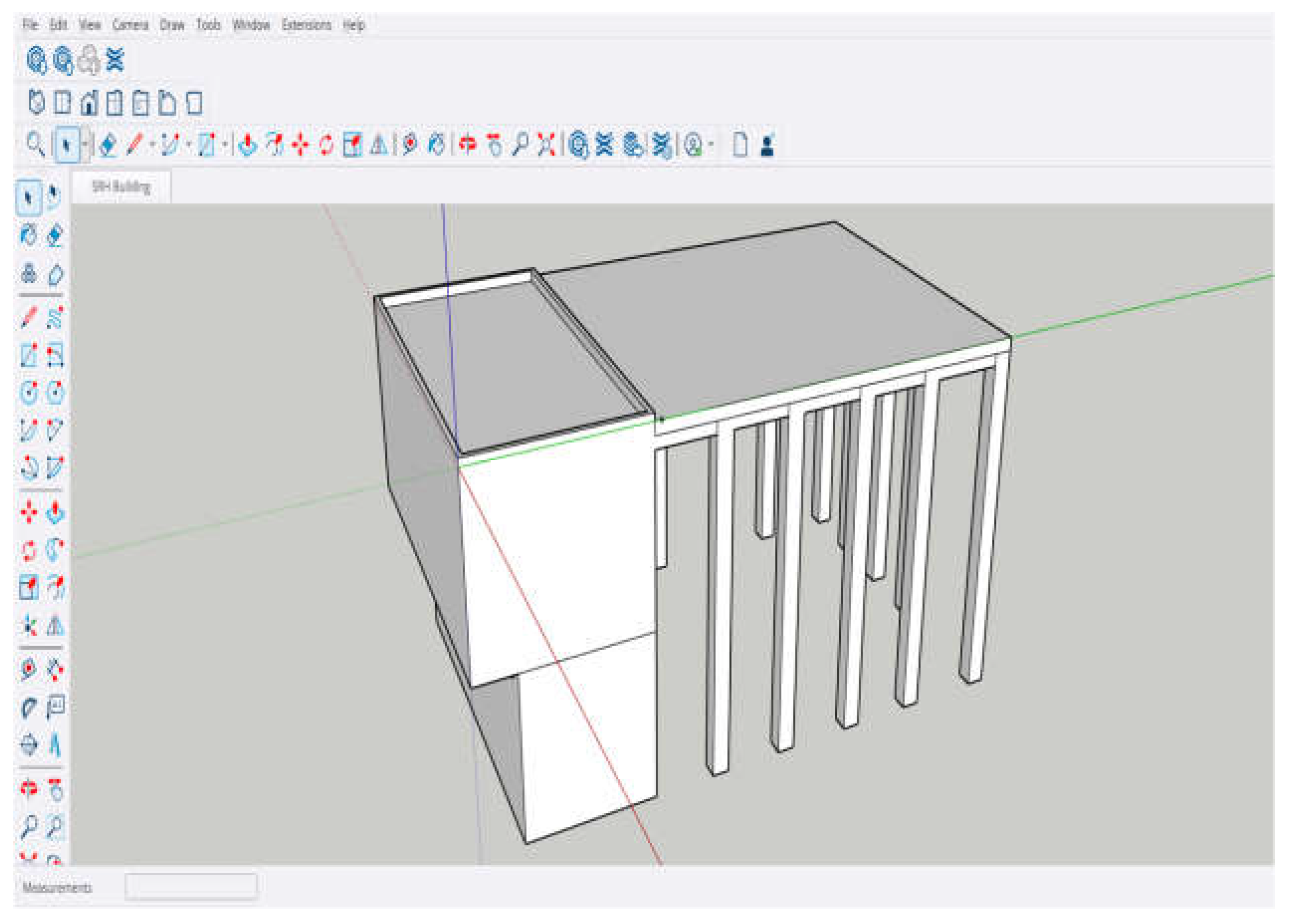
Task: Expand the Rectangle tool dropdown arrow
Action: (225, 144)
